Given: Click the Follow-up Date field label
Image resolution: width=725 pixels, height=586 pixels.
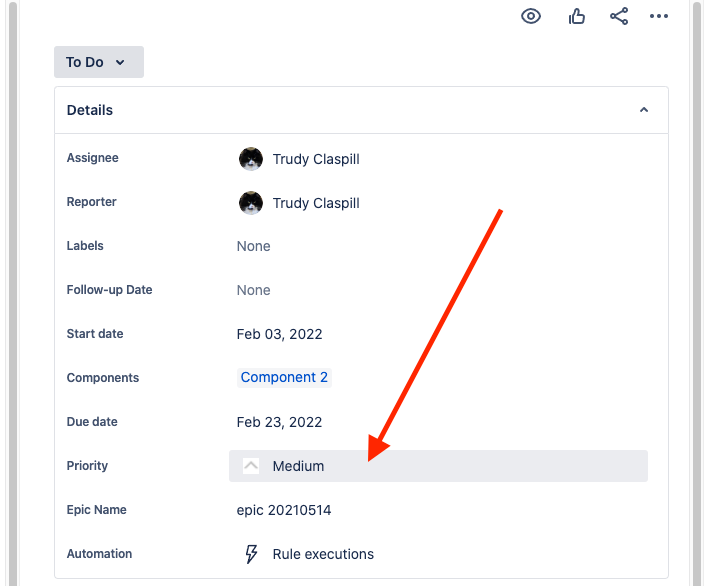Looking at the screenshot, I should (x=110, y=290).
